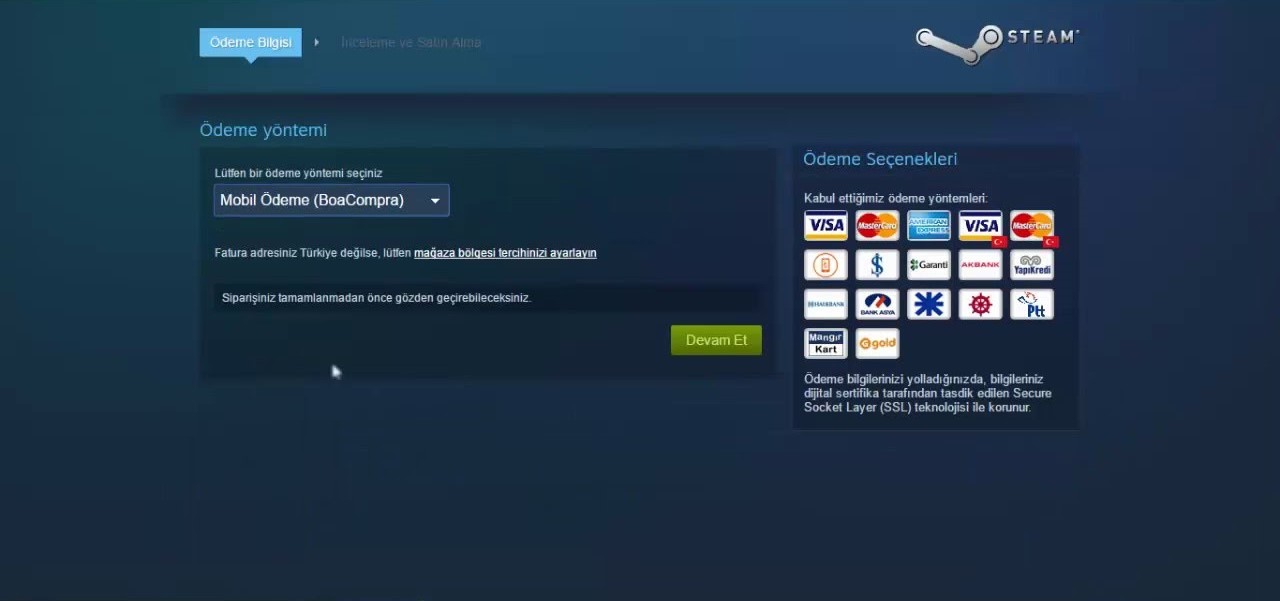Click the green Devam Et button
Viewport: 1280px width, 601px height.
pyautogui.click(x=716, y=340)
